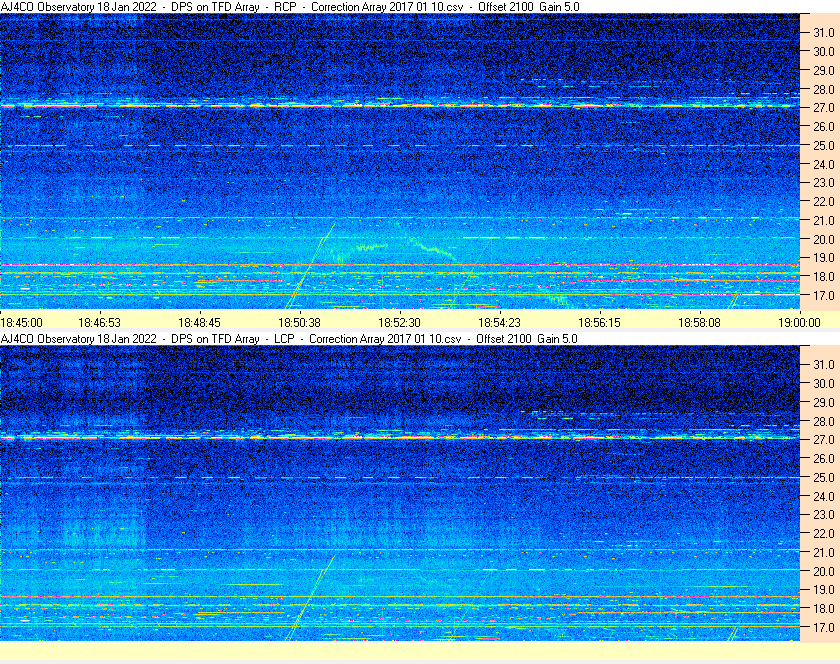Screen dimensions: 840x664
Task: Select the 18:46:53 time label
Action: [x=100, y=323]
